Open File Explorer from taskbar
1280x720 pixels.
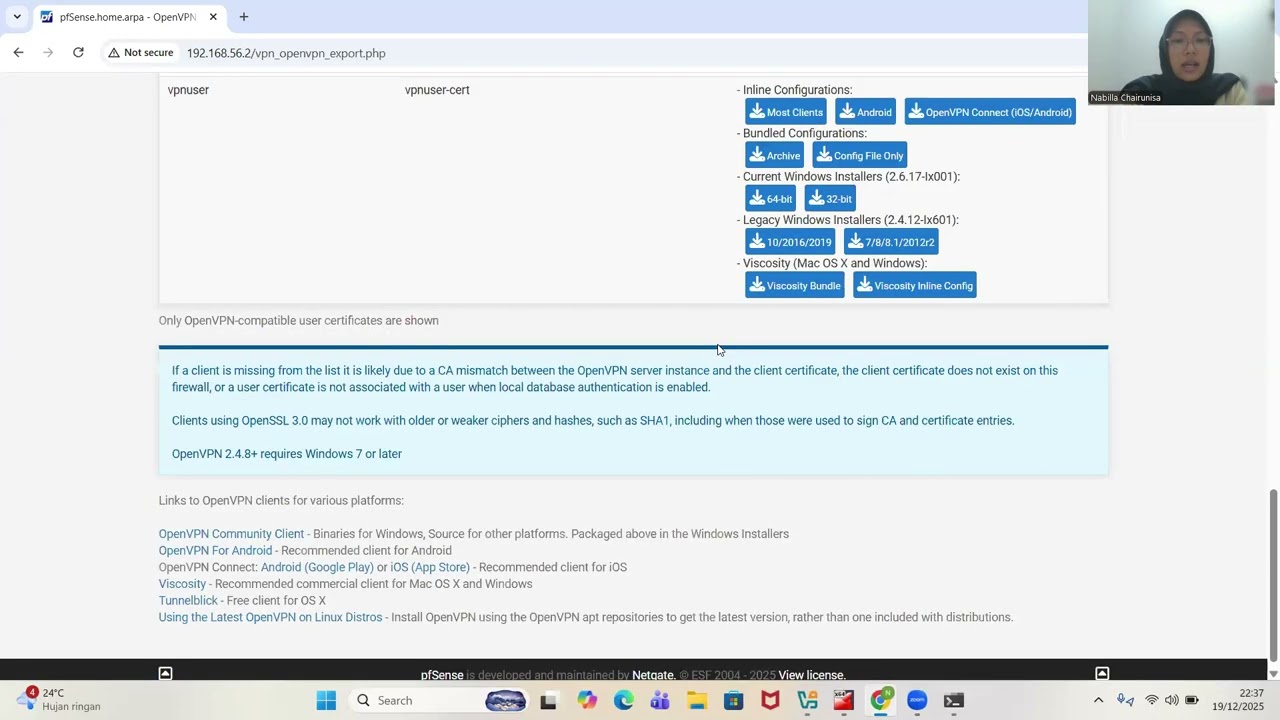[x=697, y=701]
